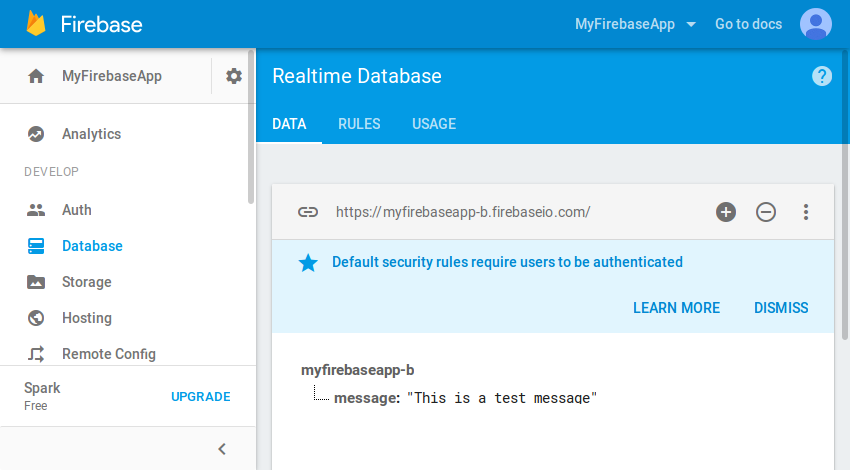Click the link icon beside database URL
850x470 pixels.
click(308, 212)
